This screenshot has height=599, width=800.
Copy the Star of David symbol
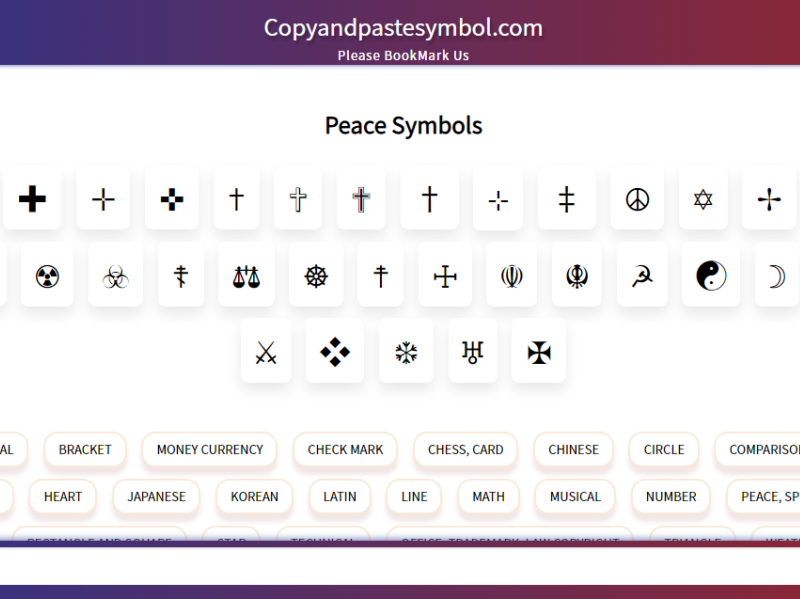[x=703, y=197]
